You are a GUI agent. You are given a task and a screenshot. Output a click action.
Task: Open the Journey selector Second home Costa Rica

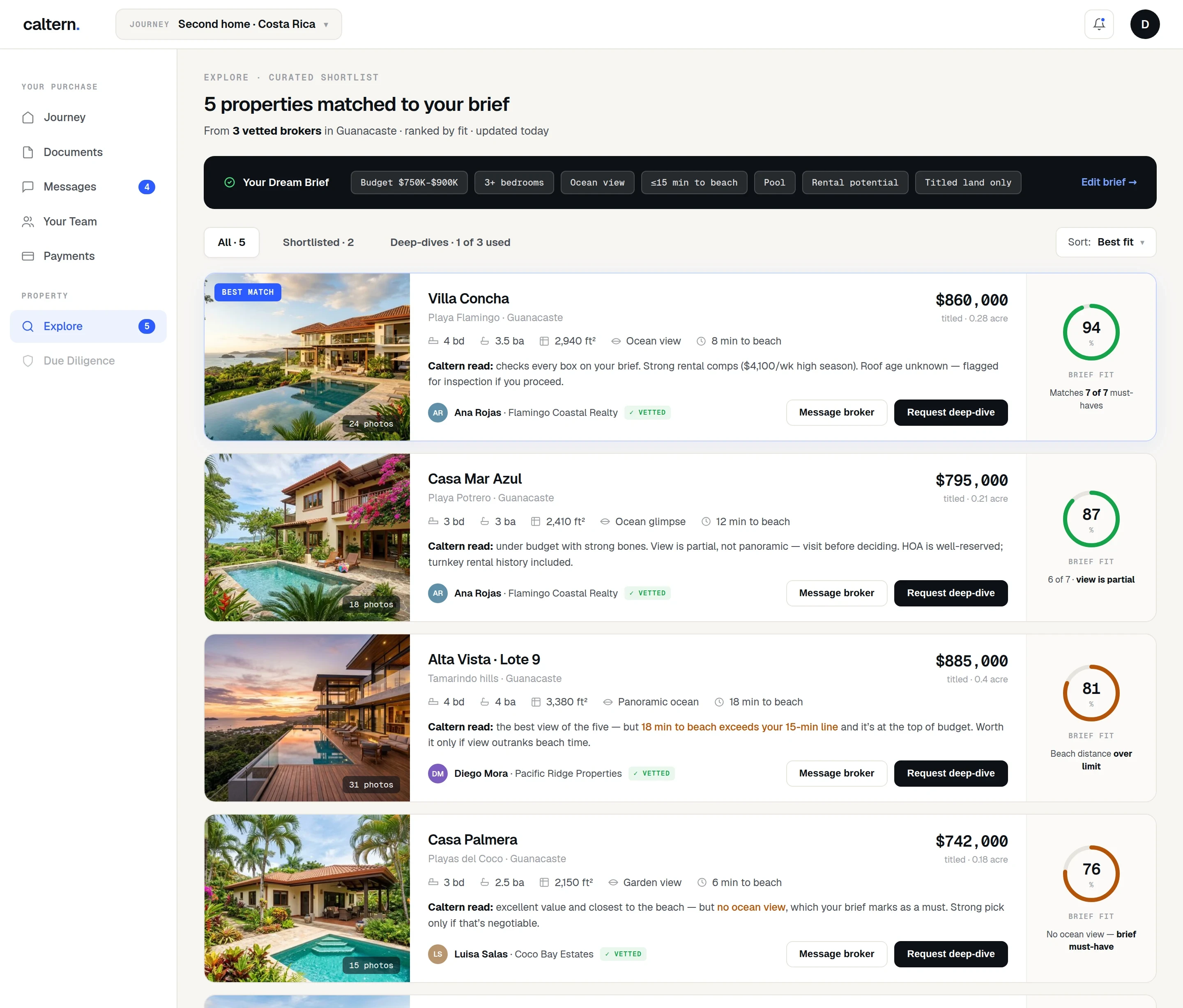point(228,24)
